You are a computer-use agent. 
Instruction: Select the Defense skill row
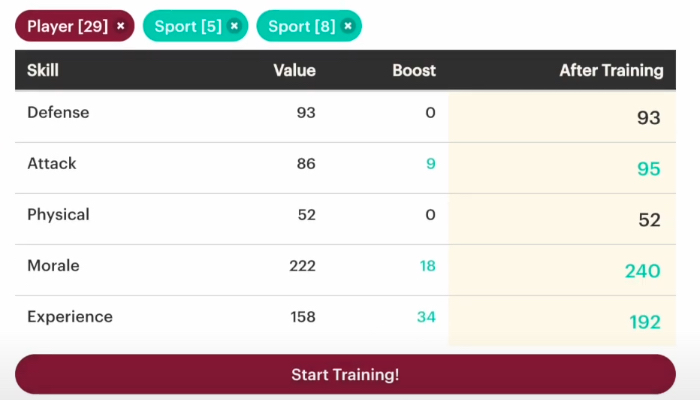(345, 117)
